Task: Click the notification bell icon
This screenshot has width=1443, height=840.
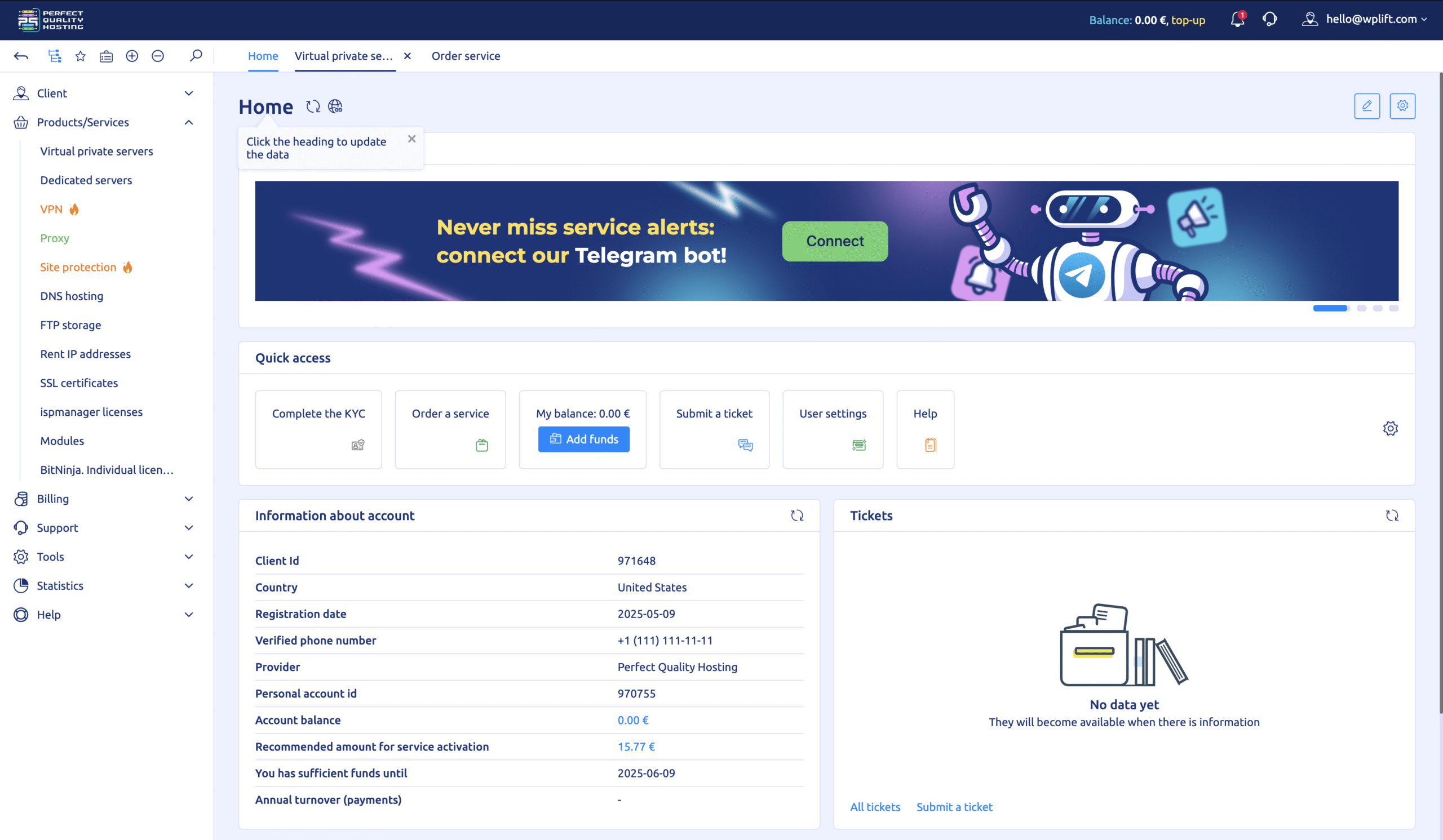Action: [1236, 20]
